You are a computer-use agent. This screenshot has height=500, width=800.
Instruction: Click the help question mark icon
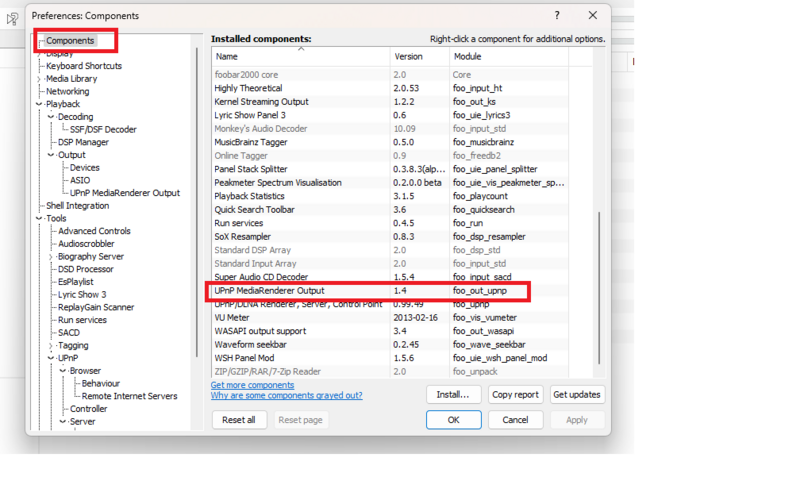click(557, 16)
